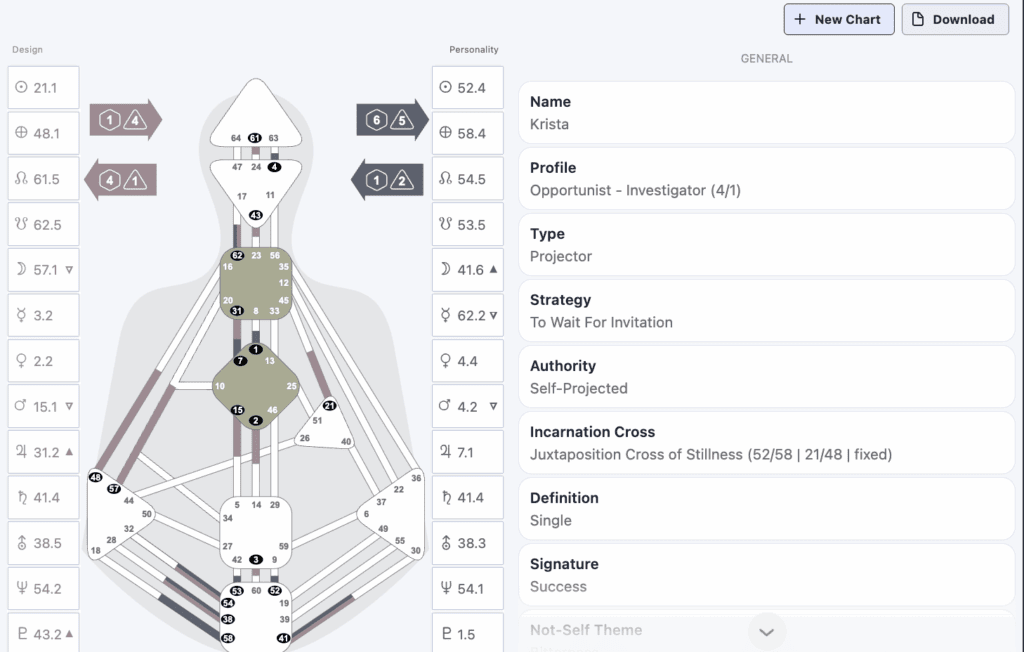The image size is (1024, 652).
Task: Open the Incarnation Cross info card
Action: point(766,443)
